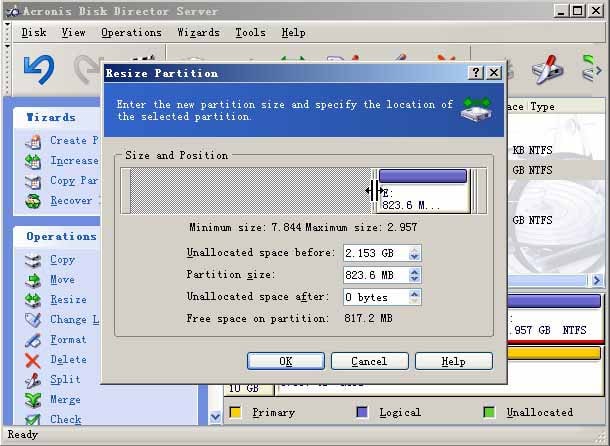Expand the Partition size unit dropdown

click(415, 276)
